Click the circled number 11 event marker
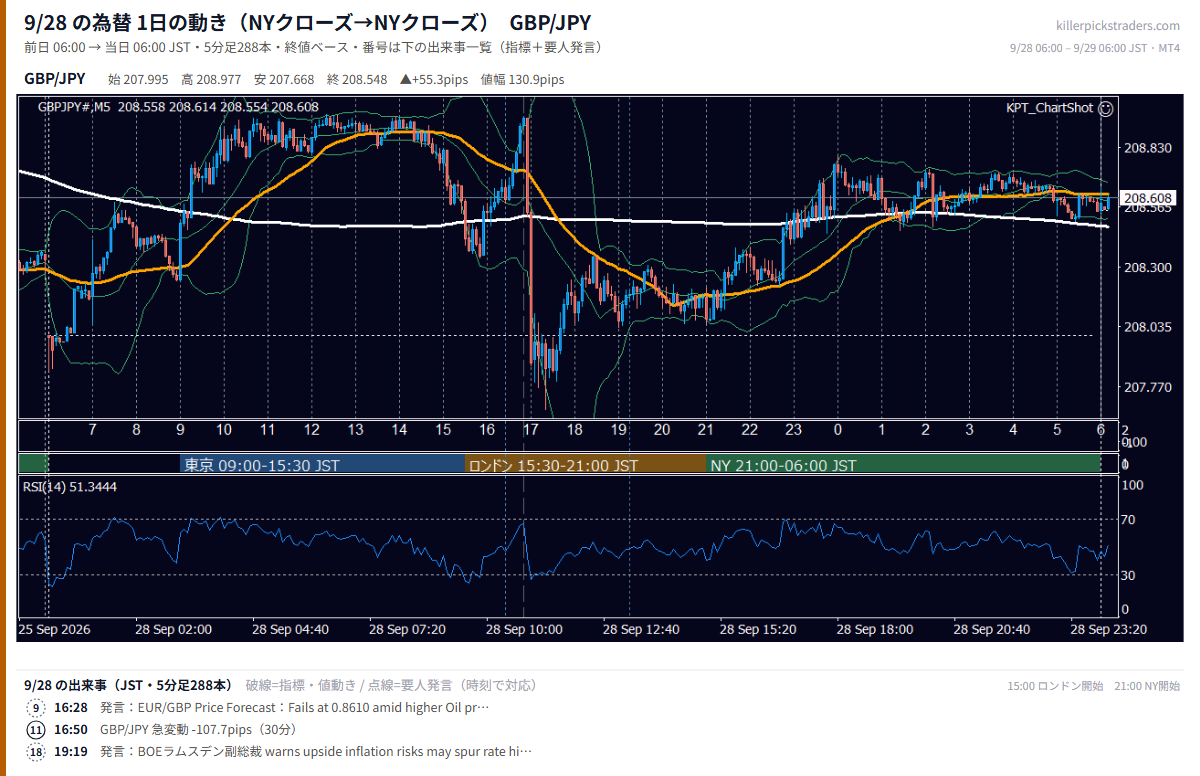Image resolution: width=1200 pixels, height=776 pixels. pyautogui.click(x=36, y=730)
